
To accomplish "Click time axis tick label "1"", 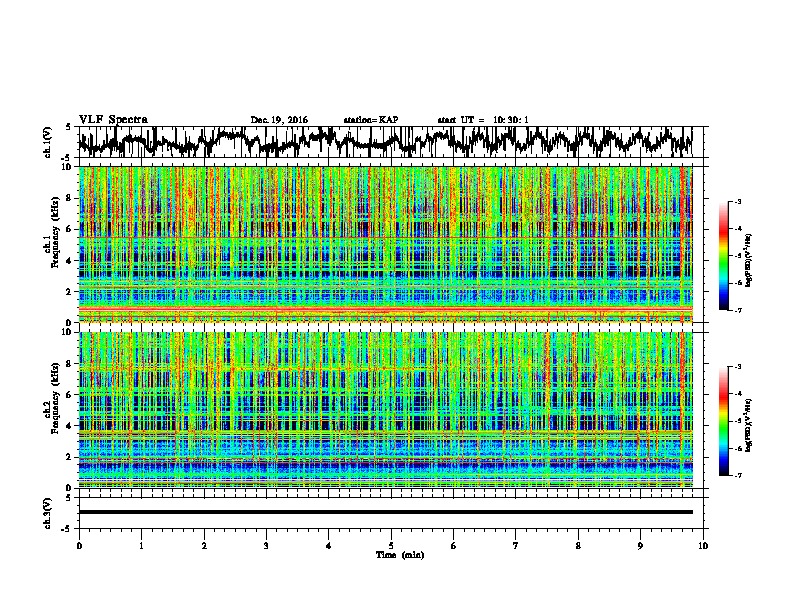I will pos(141,545).
